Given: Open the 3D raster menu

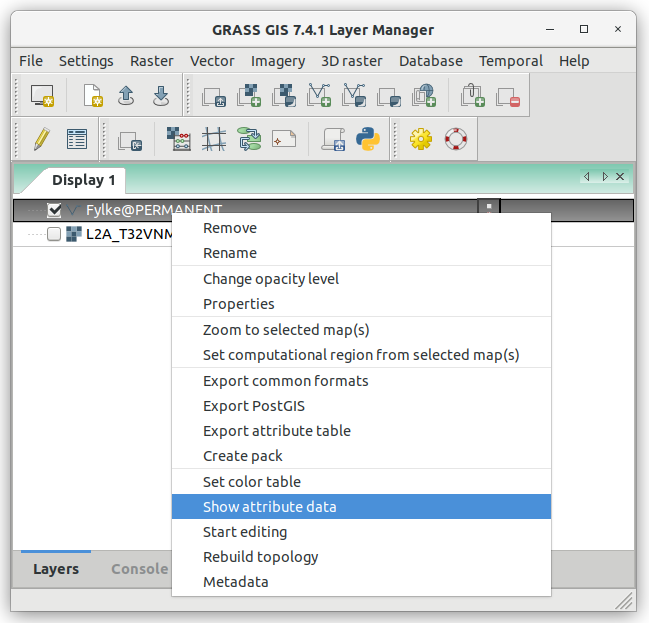Looking at the screenshot, I should [352, 61].
